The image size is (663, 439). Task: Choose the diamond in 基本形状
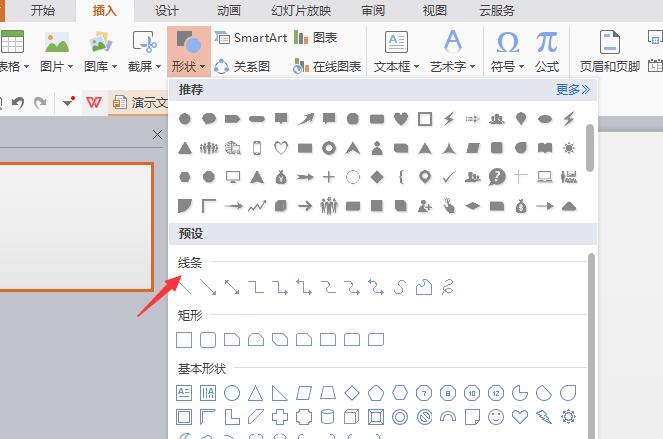[x=352, y=393]
